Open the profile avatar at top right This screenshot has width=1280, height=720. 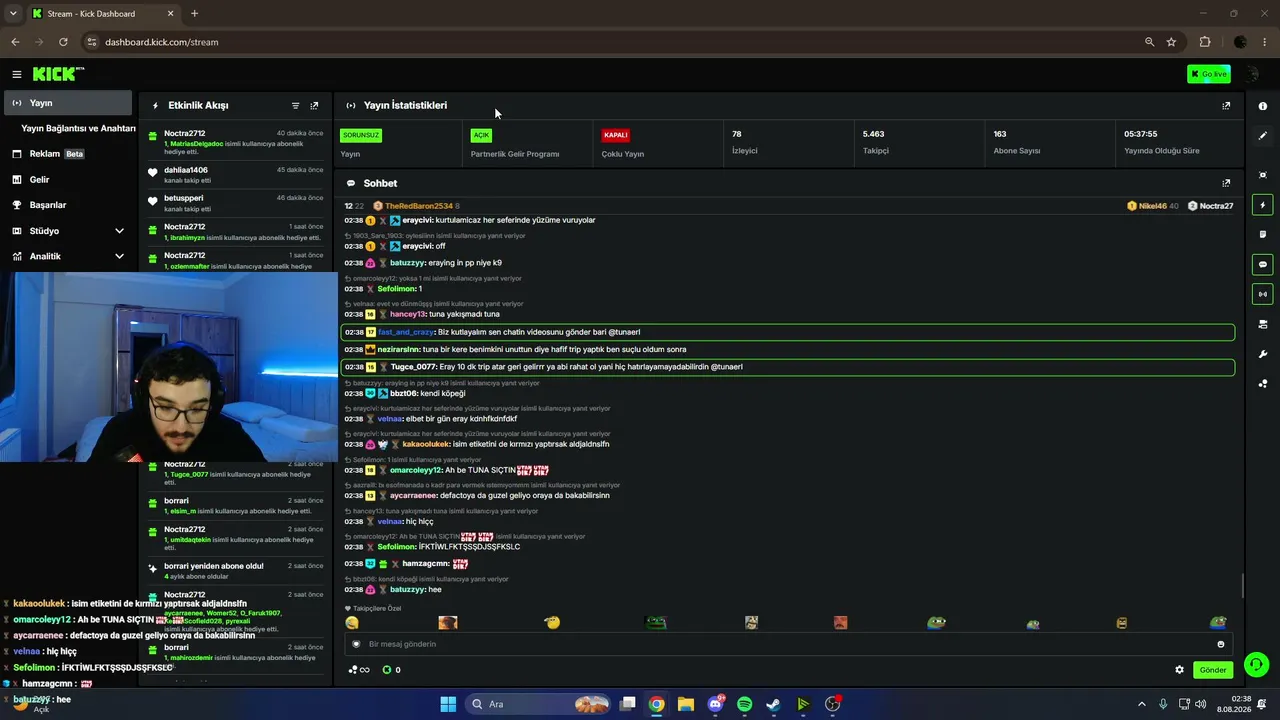tap(1251, 74)
